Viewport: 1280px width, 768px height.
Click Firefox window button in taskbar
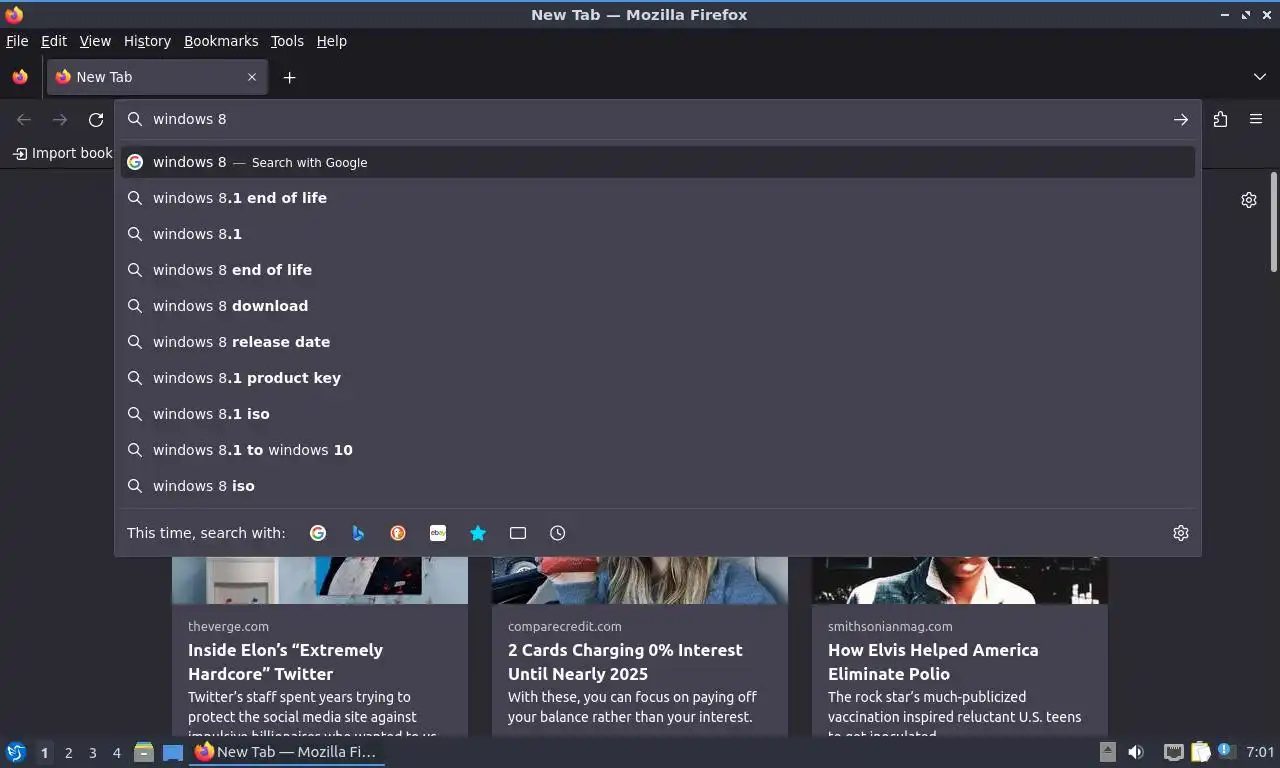[x=287, y=752]
